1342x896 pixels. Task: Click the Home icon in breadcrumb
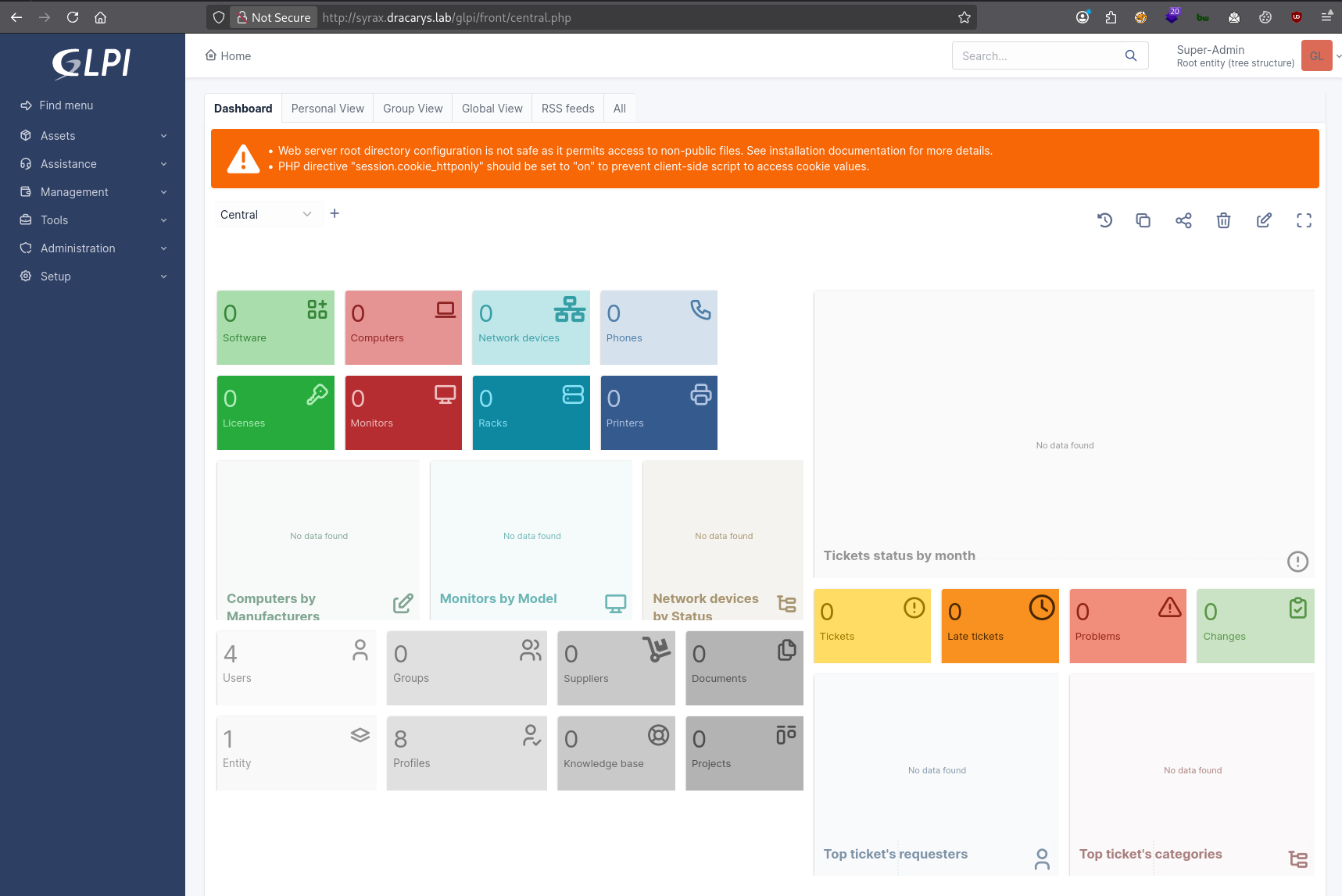pos(211,55)
